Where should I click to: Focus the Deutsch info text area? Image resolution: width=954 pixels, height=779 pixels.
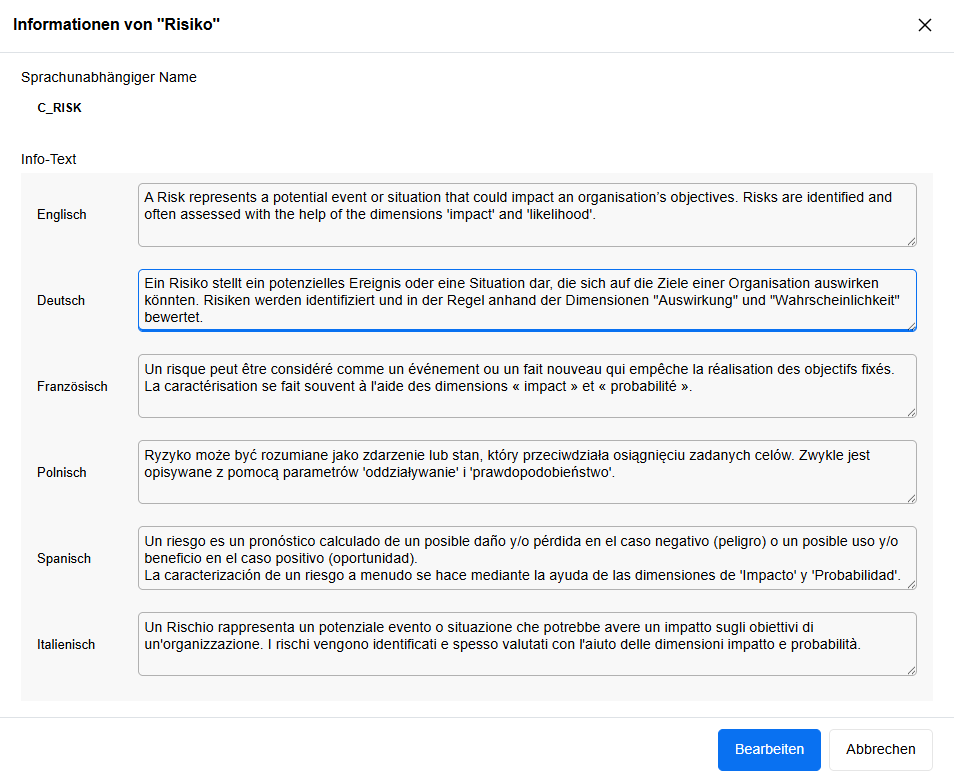(527, 300)
